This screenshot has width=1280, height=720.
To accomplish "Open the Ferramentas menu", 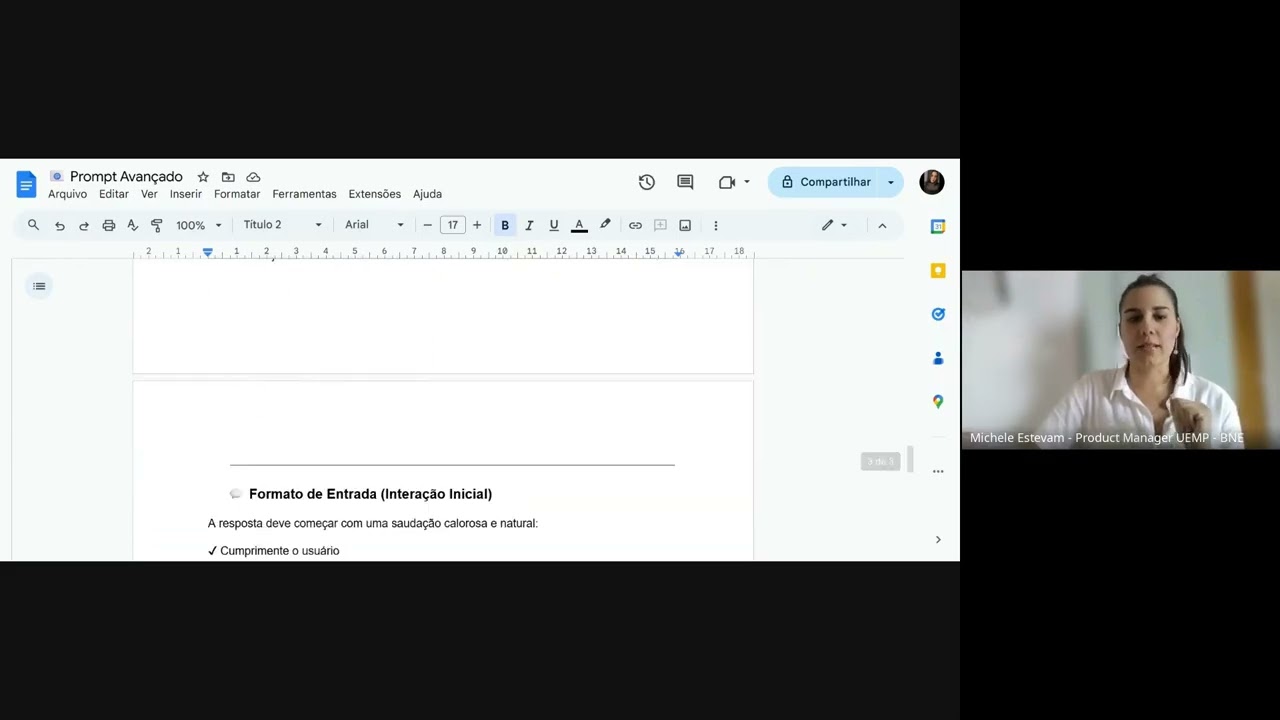I will [x=304, y=194].
